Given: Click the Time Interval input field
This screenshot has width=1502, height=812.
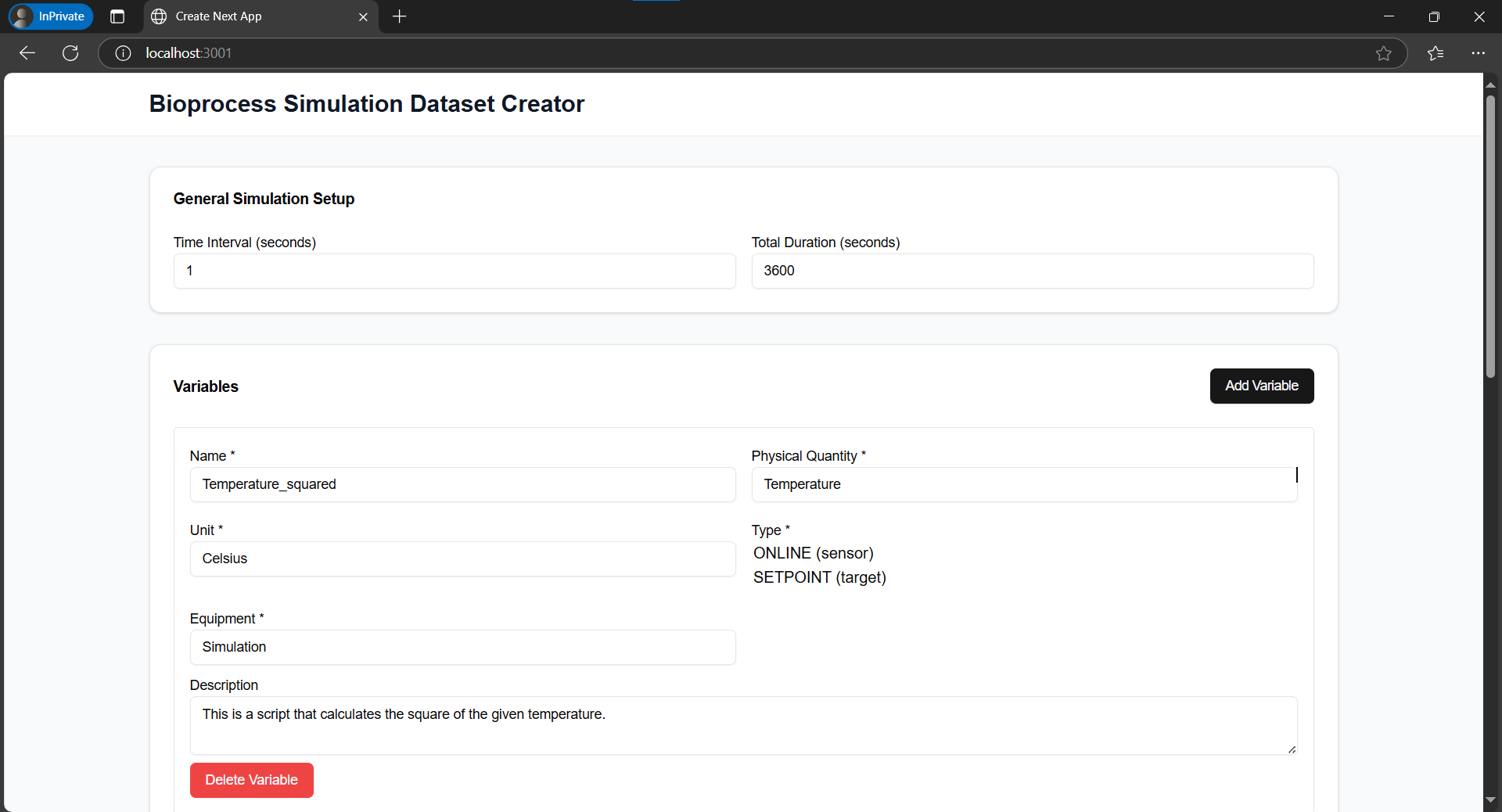Looking at the screenshot, I should click(x=455, y=271).
